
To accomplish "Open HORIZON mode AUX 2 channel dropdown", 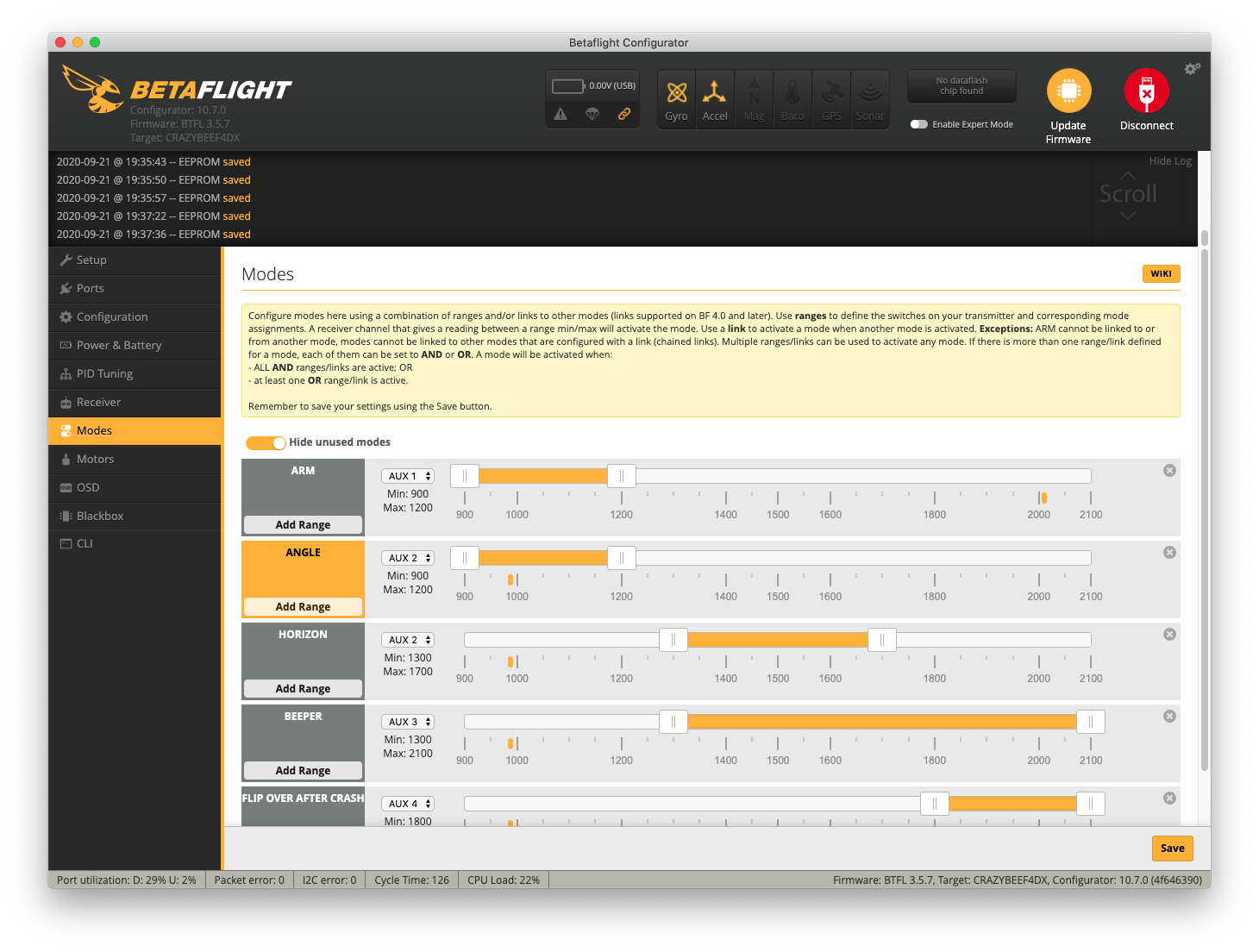I will tap(408, 640).
